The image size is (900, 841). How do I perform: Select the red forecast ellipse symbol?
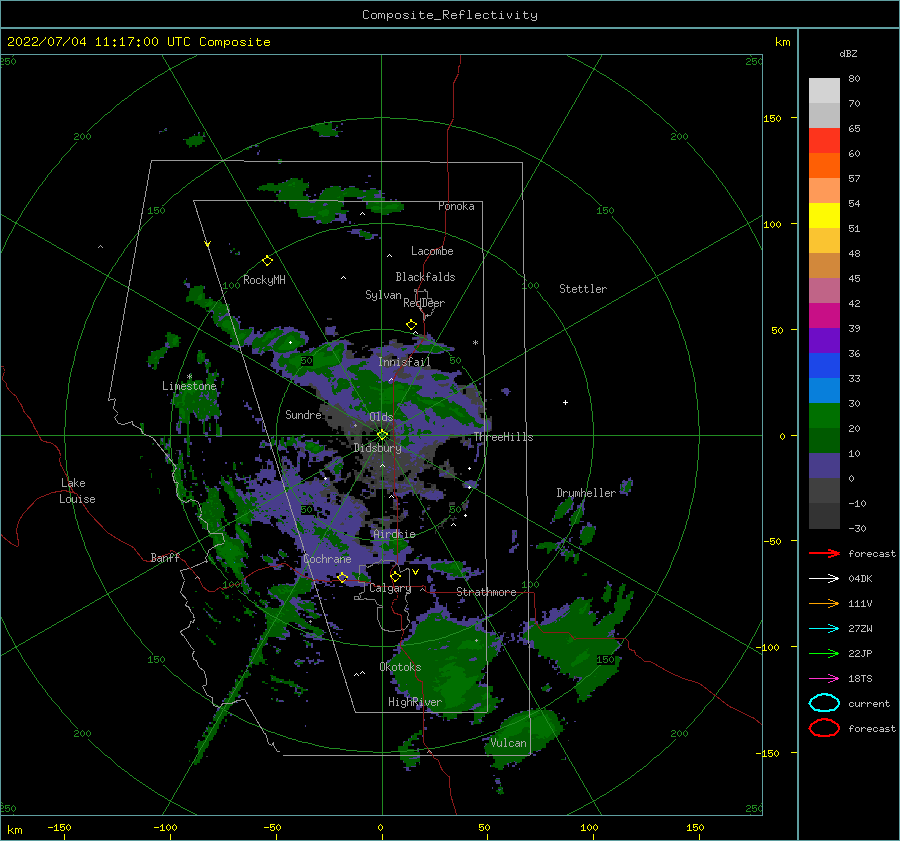pyautogui.click(x=824, y=728)
